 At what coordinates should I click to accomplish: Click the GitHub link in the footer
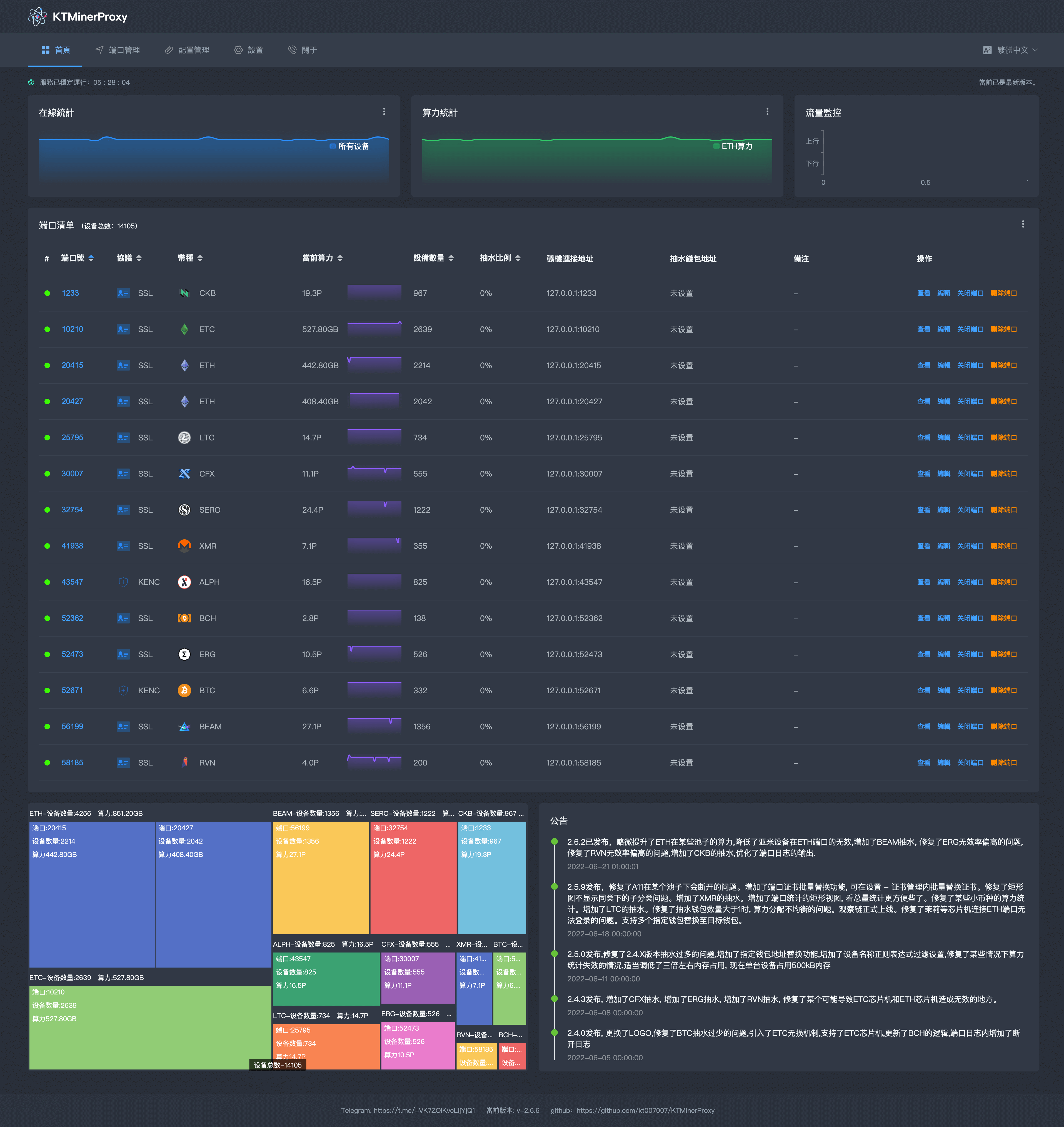[645, 1110]
